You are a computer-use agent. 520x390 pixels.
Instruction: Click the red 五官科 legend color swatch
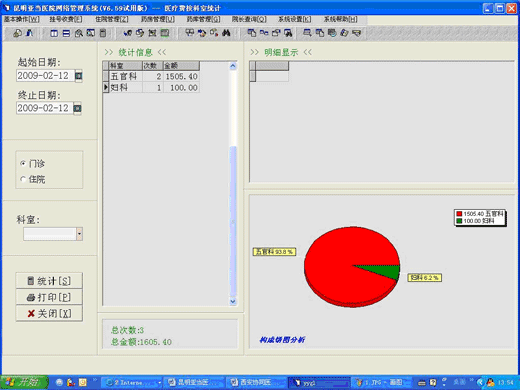click(459, 214)
